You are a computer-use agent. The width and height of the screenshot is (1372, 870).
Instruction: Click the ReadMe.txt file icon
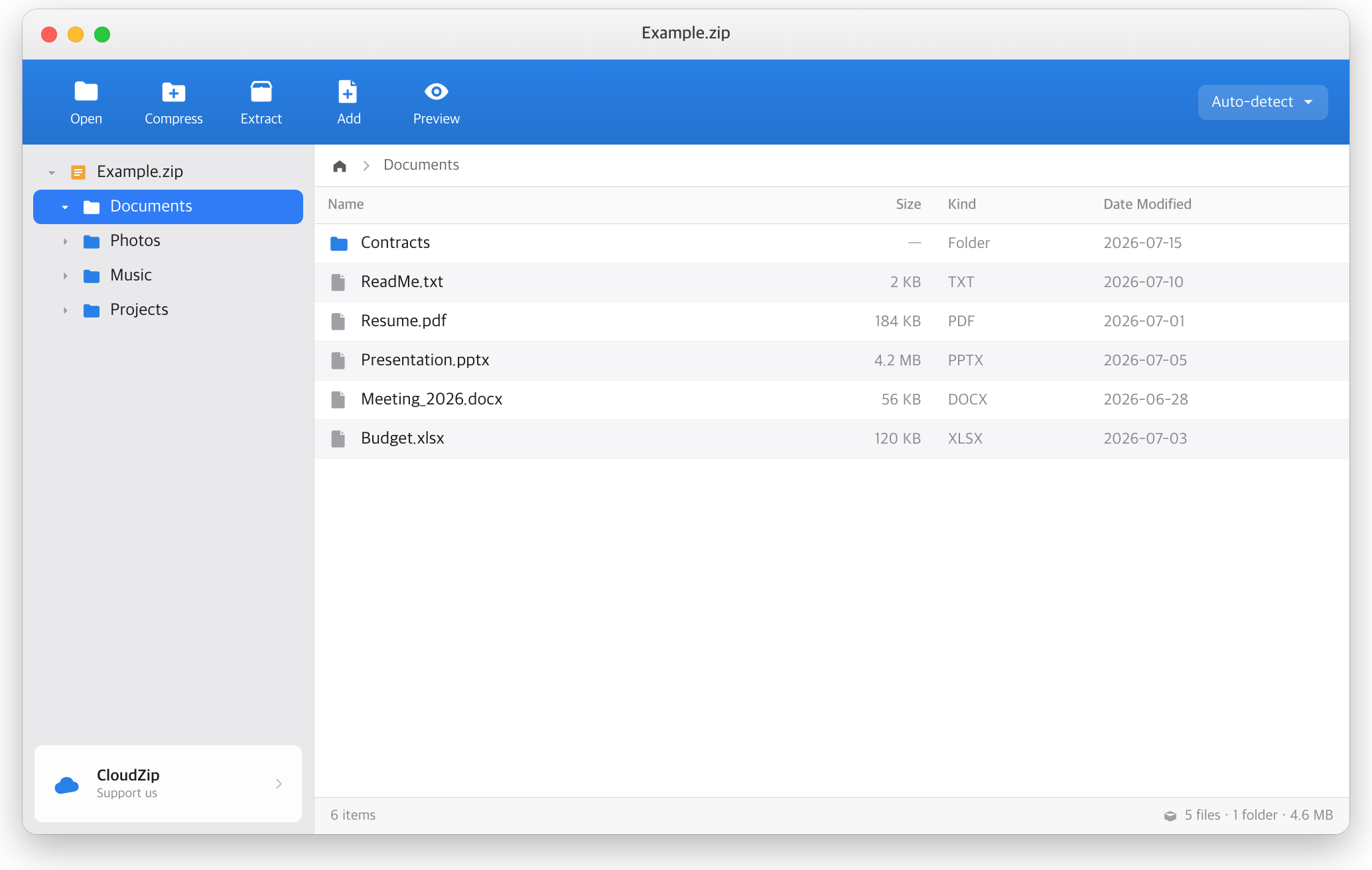(x=338, y=282)
